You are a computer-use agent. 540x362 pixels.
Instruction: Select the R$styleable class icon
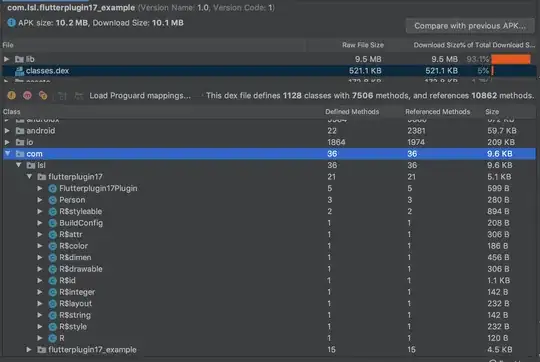coord(52,211)
